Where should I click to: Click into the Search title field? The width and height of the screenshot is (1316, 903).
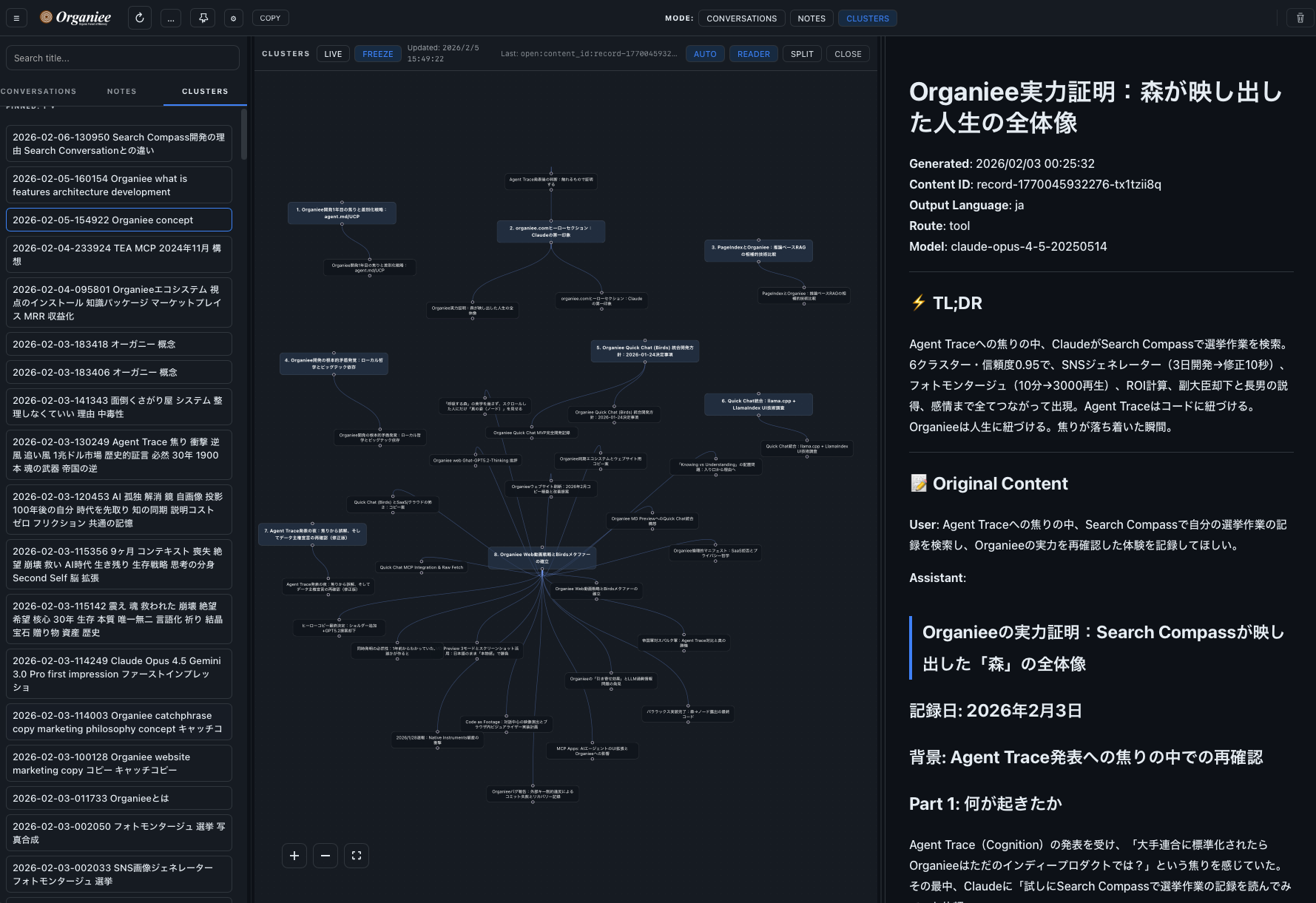tap(123, 58)
